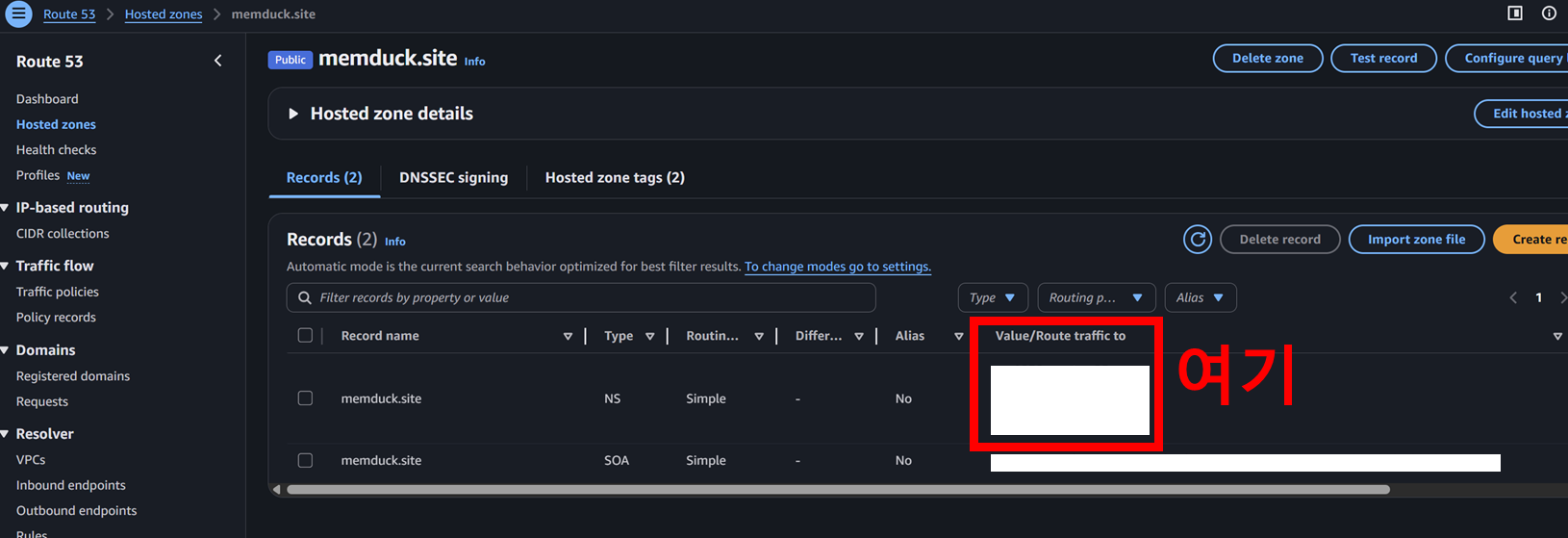Tick the select-all records checkbox
This screenshot has width=1568, height=538.
click(305, 336)
